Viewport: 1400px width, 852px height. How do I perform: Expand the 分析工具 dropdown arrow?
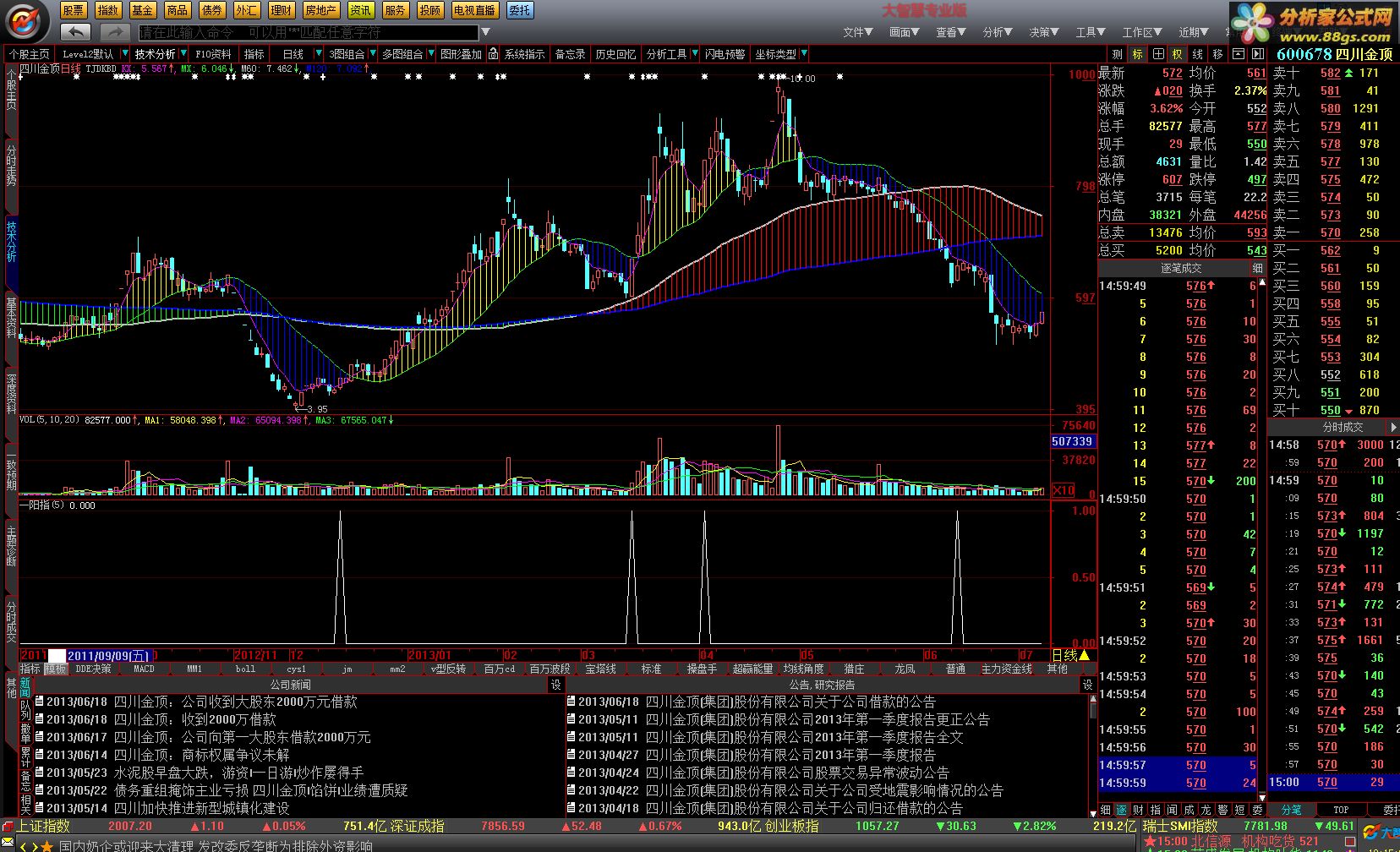point(695,54)
